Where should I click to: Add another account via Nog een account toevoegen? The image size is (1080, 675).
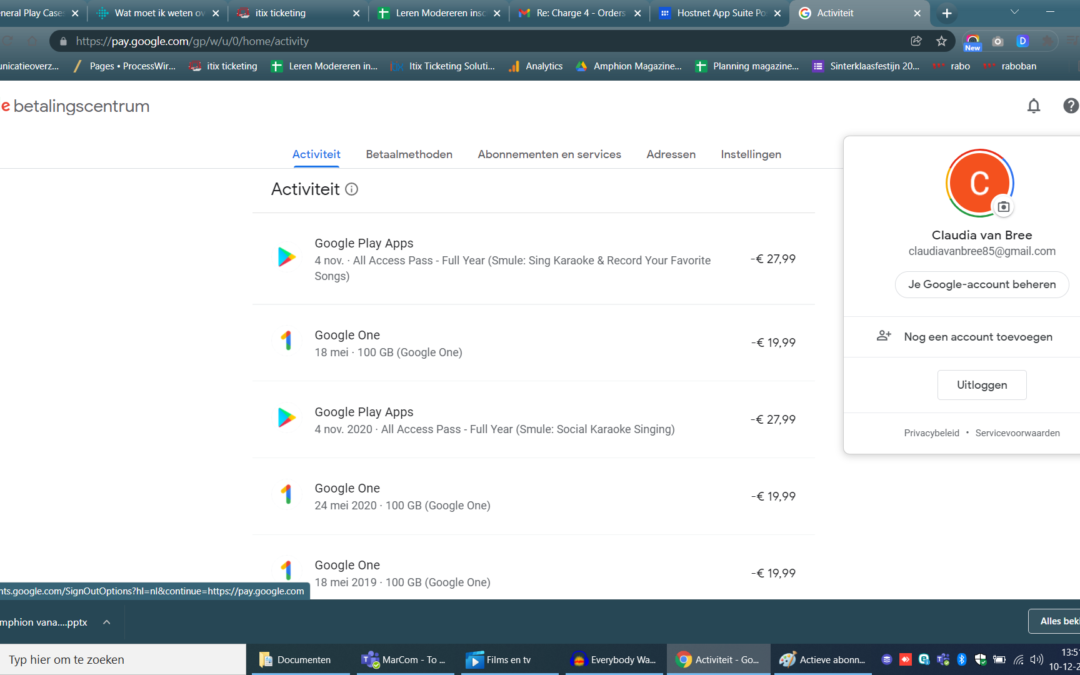click(x=964, y=337)
